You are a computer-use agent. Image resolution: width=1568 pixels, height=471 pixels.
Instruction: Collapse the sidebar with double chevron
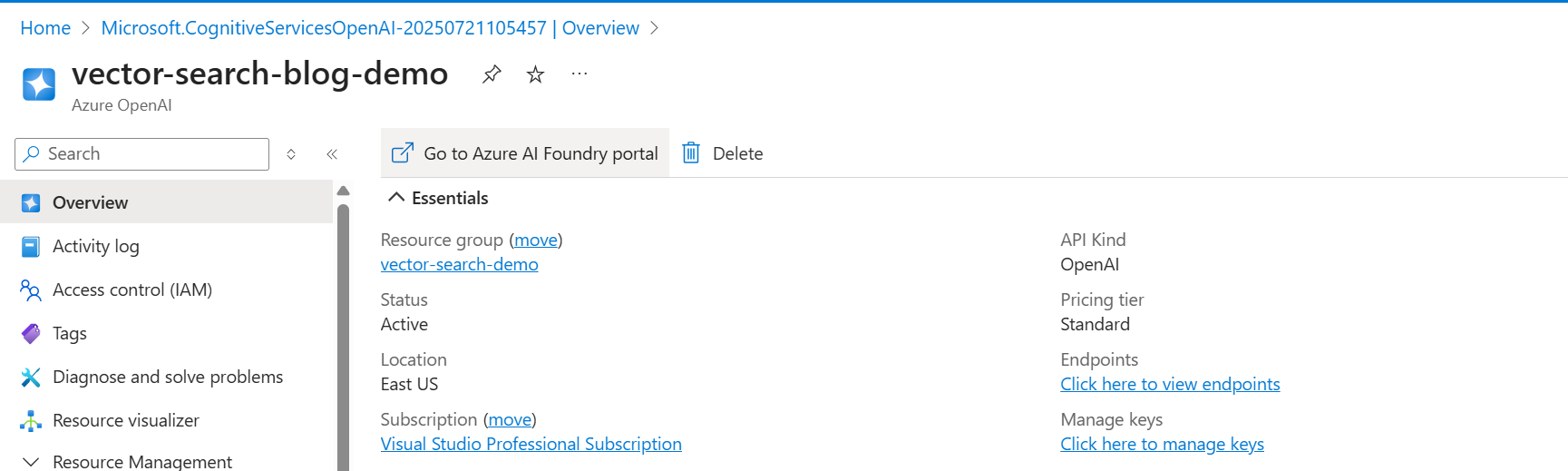(x=332, y=154)
